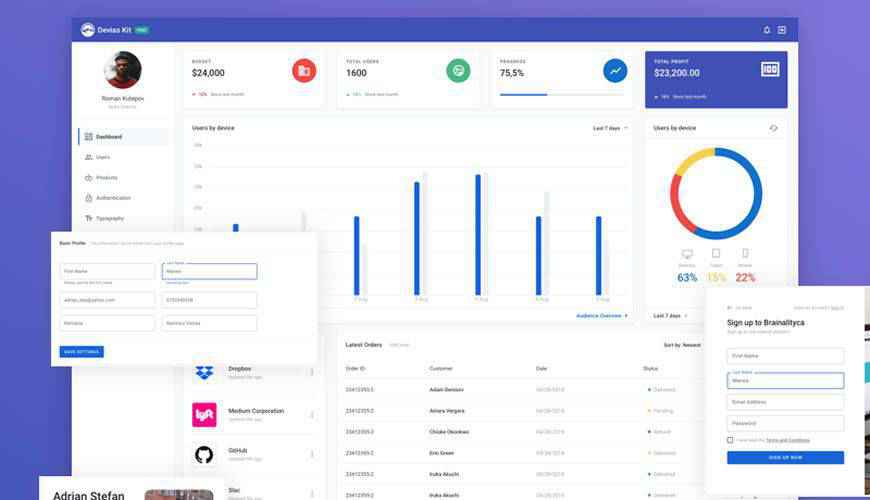Click the red Budget card icon
The width and height of the screenshot is (870, 500).
click(304, 71)
